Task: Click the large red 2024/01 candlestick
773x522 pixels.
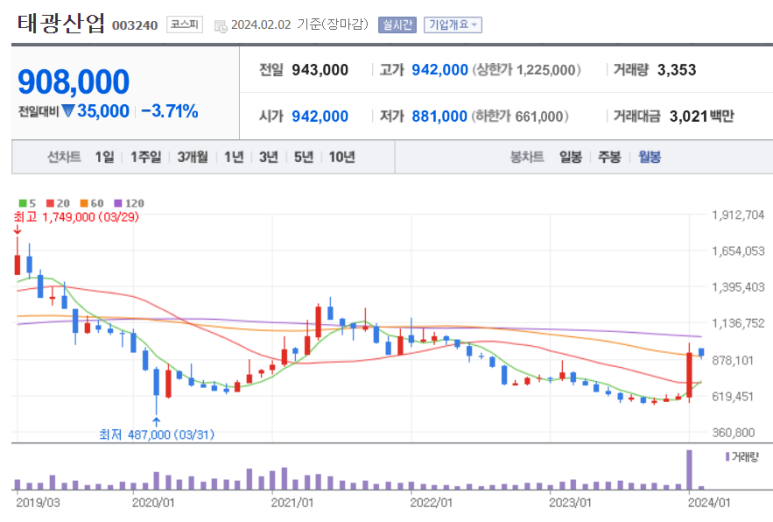Action: pyautogui.click(x=689, y=376)
